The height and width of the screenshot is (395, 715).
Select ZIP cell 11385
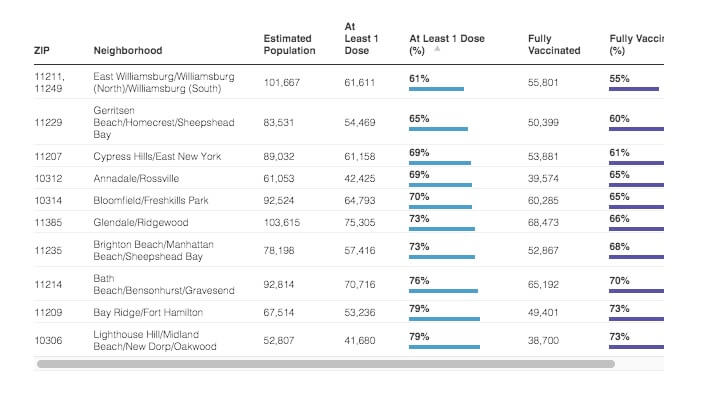48,223
